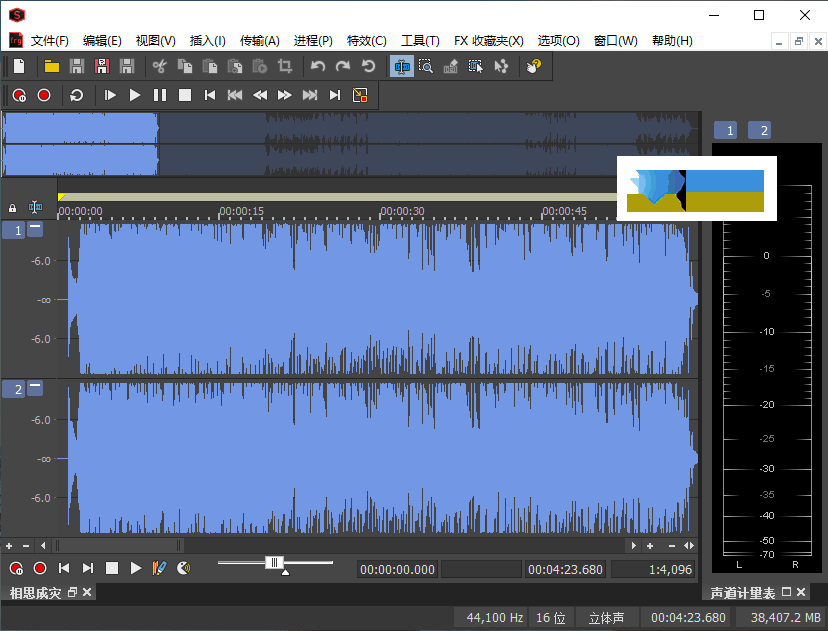This screenshot has height=631, width=828.
Task: Select channel 2 number label
Action: 13,389
